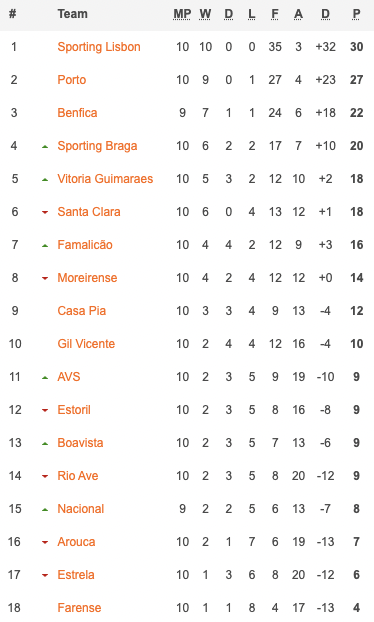Click the red down arrow beside Estoril

click(x=45, y=411)
